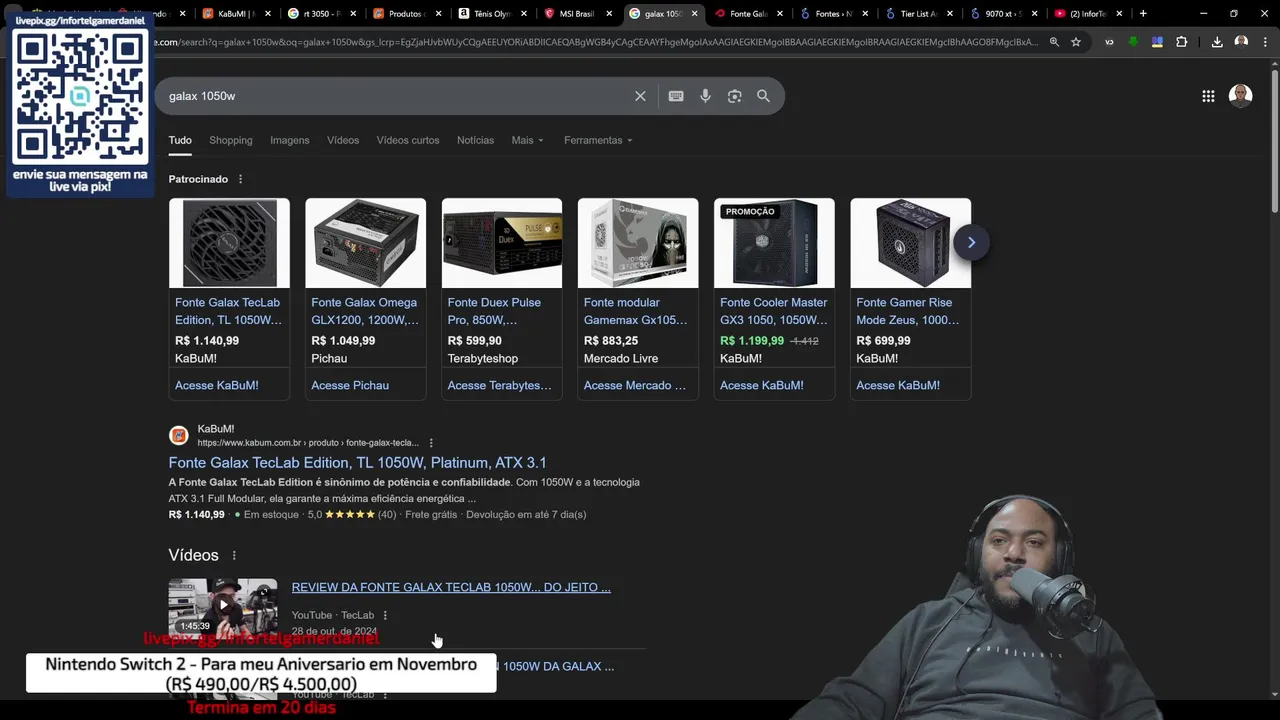
Task: Expand the Mais dropdown
Action: [x=527, y=140]
